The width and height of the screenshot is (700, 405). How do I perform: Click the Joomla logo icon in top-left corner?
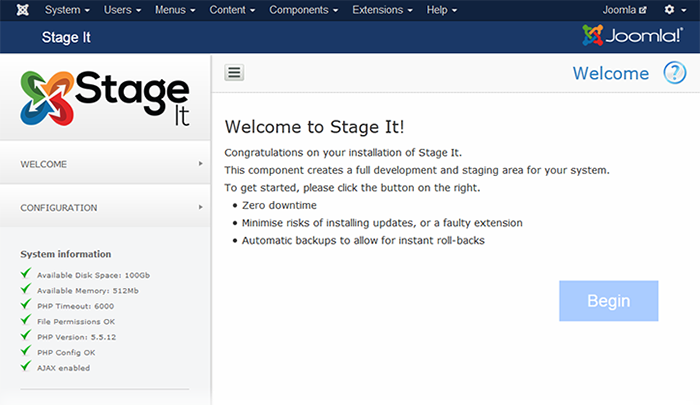(x=22, y=10)
